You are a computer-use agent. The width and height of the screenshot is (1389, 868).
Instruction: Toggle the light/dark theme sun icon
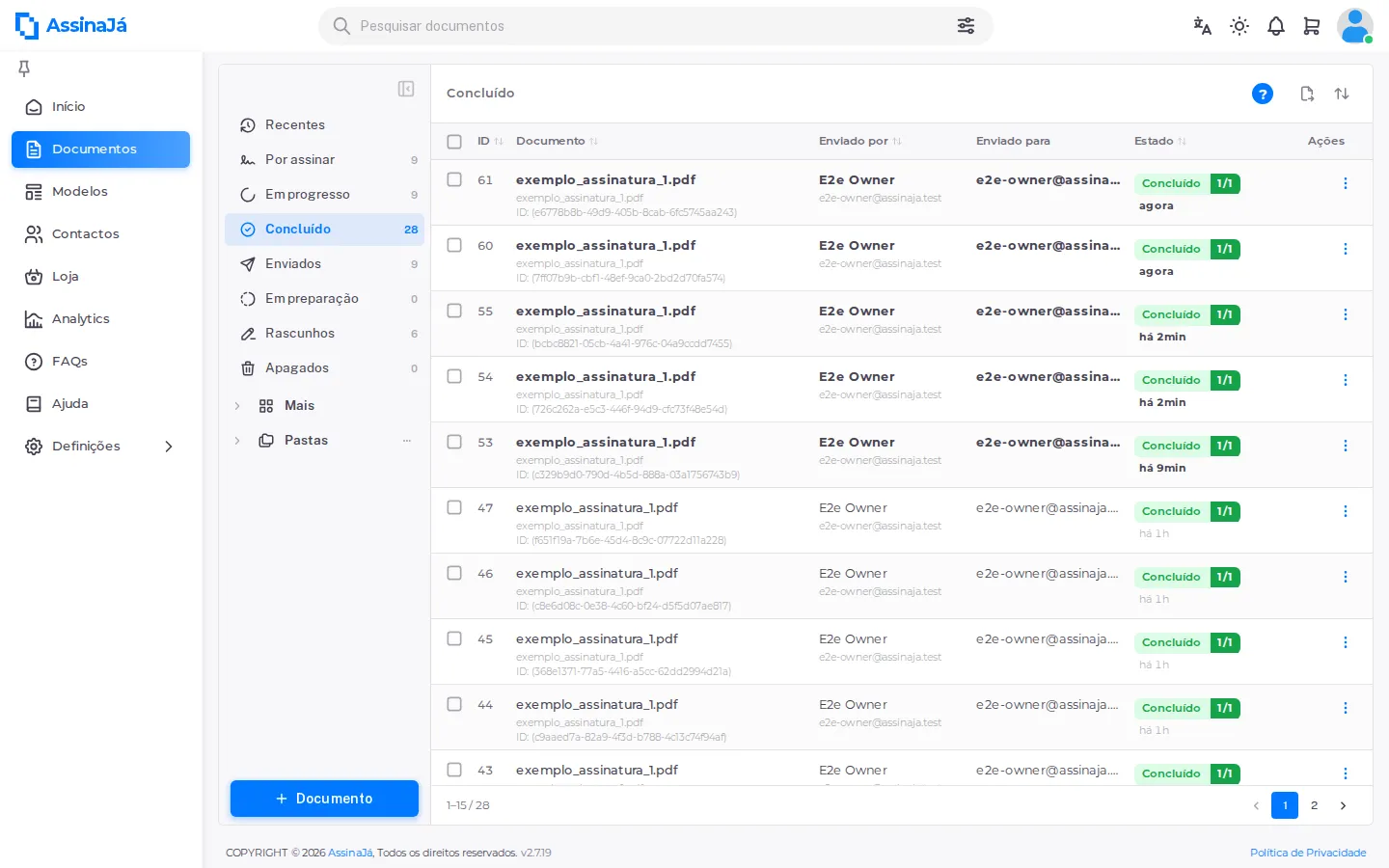[1239, 26]
